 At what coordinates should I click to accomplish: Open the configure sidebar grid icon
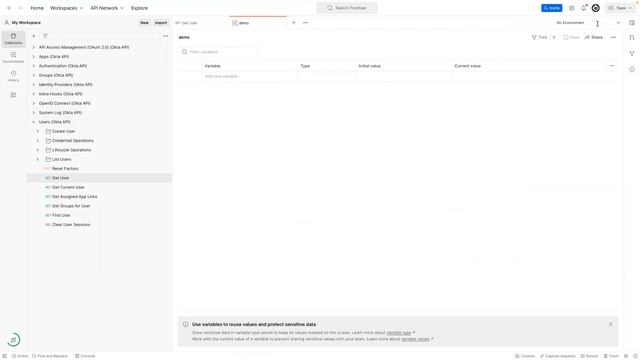(13, 95)
